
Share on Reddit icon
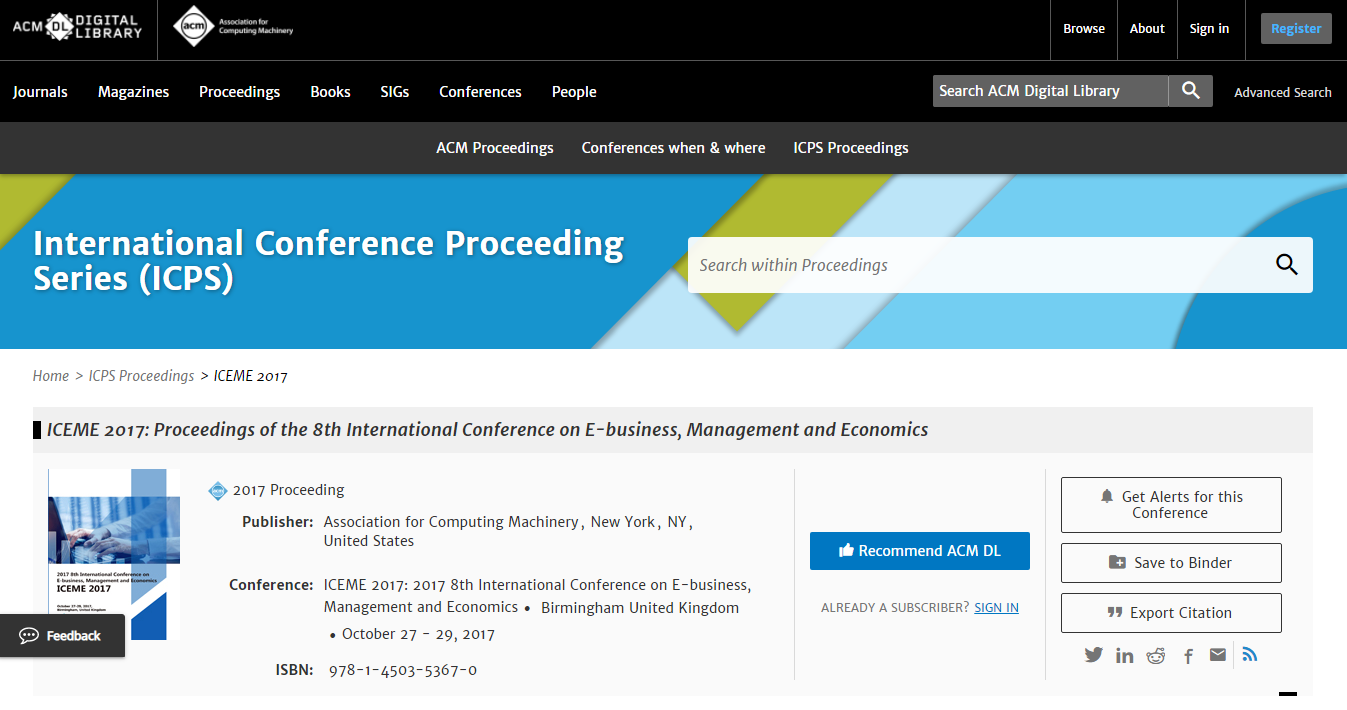[1156, 655]
